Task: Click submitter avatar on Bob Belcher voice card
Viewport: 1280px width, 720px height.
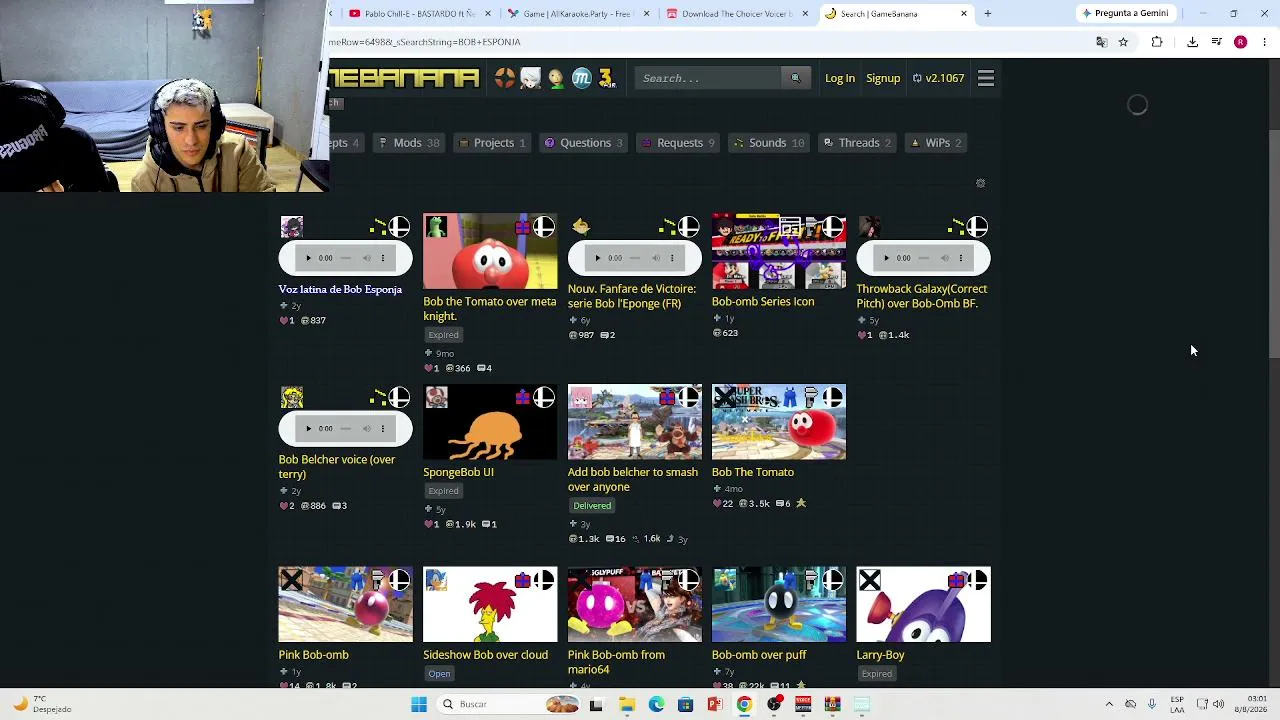Action: [x=292, y=398]
